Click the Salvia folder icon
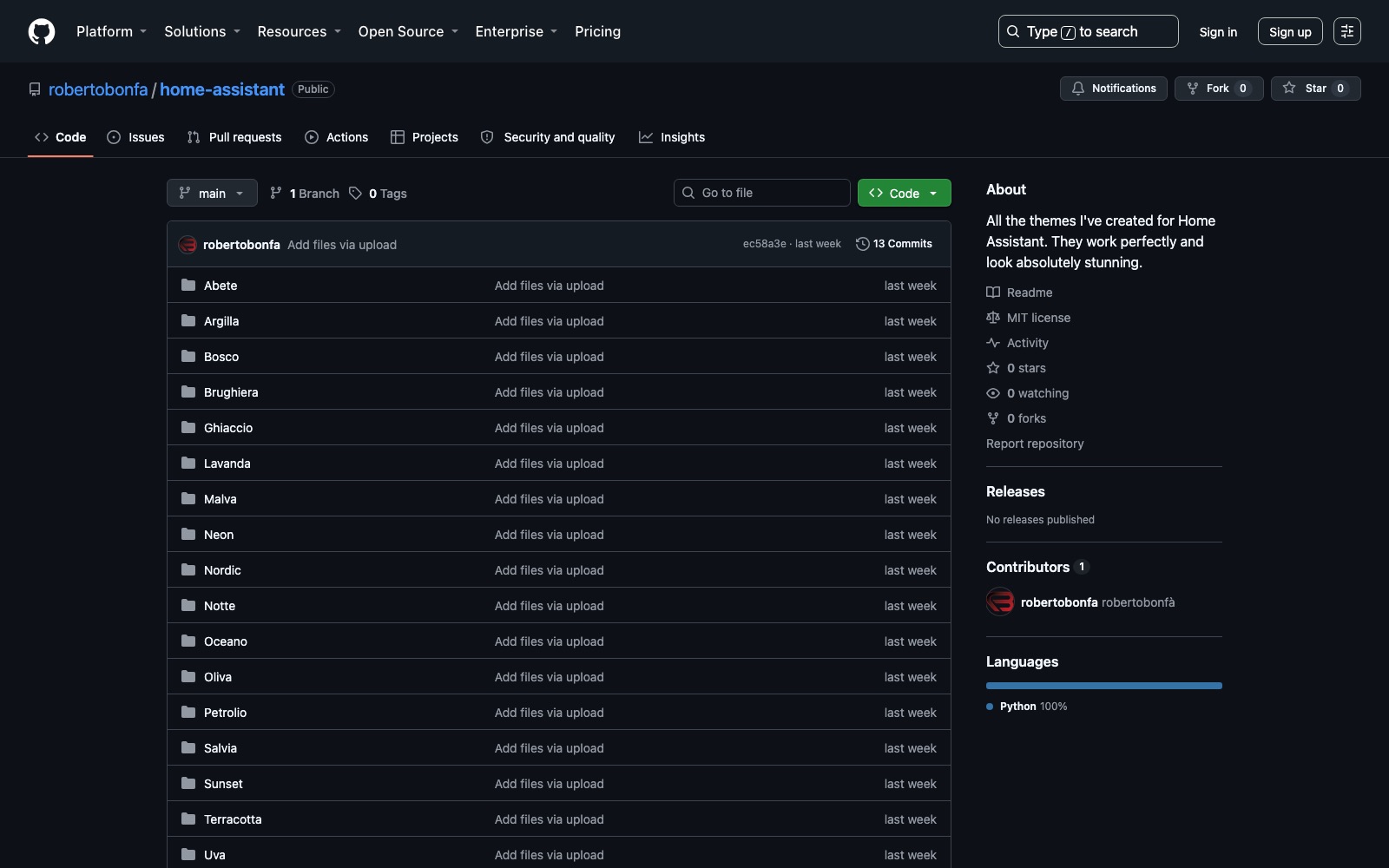The image size is (1389, 868). pyautogui.click(x=188, y=747)
